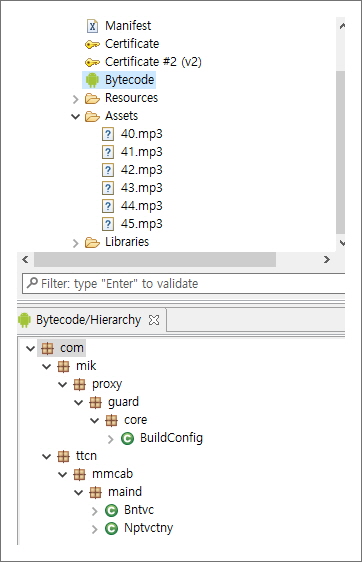
Task: Expand the Libraries folder
Action: point(75,243)
